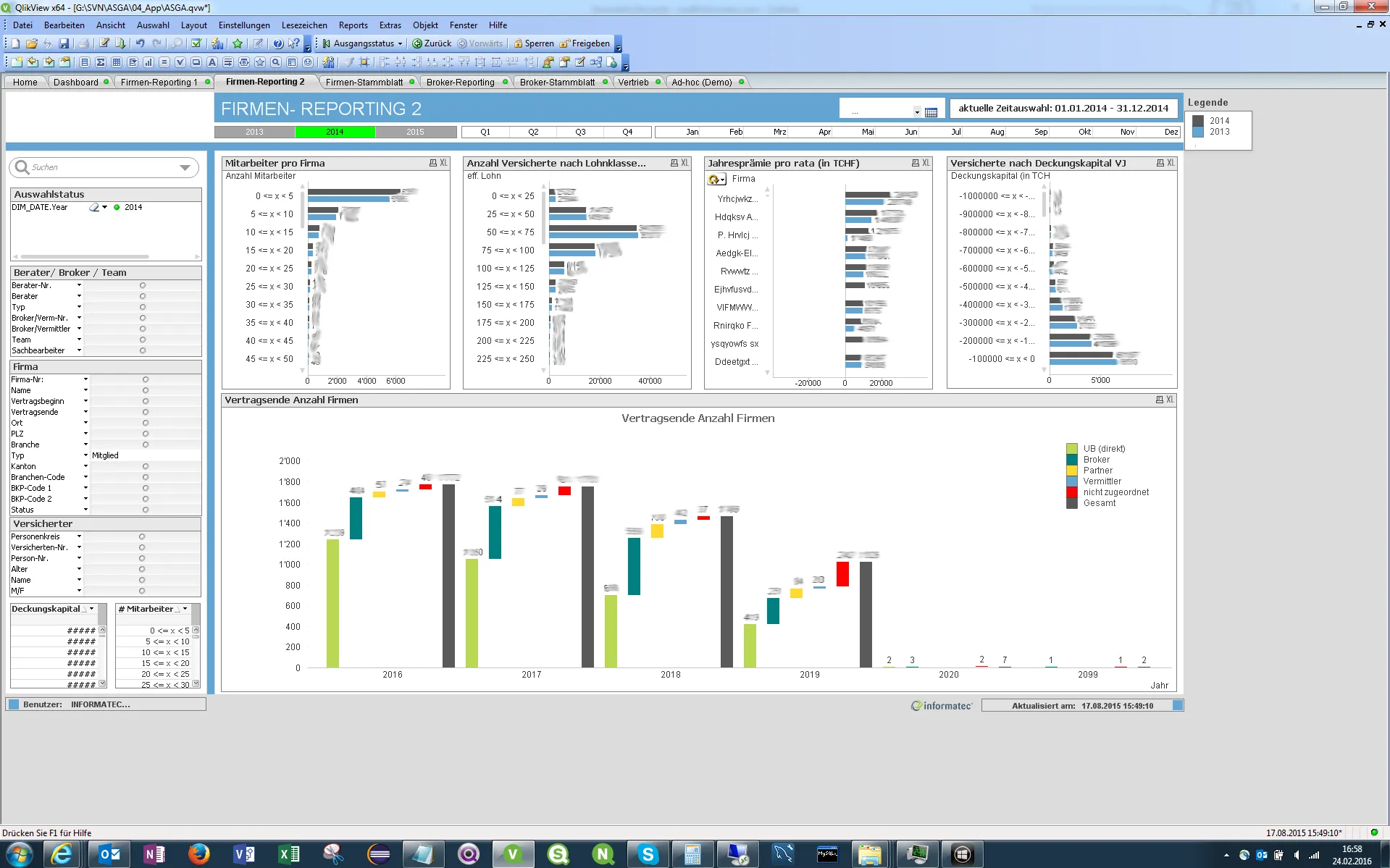Open the help question mark icon
The height and width of the screenshot is (868, 1390).
[278, 43]
